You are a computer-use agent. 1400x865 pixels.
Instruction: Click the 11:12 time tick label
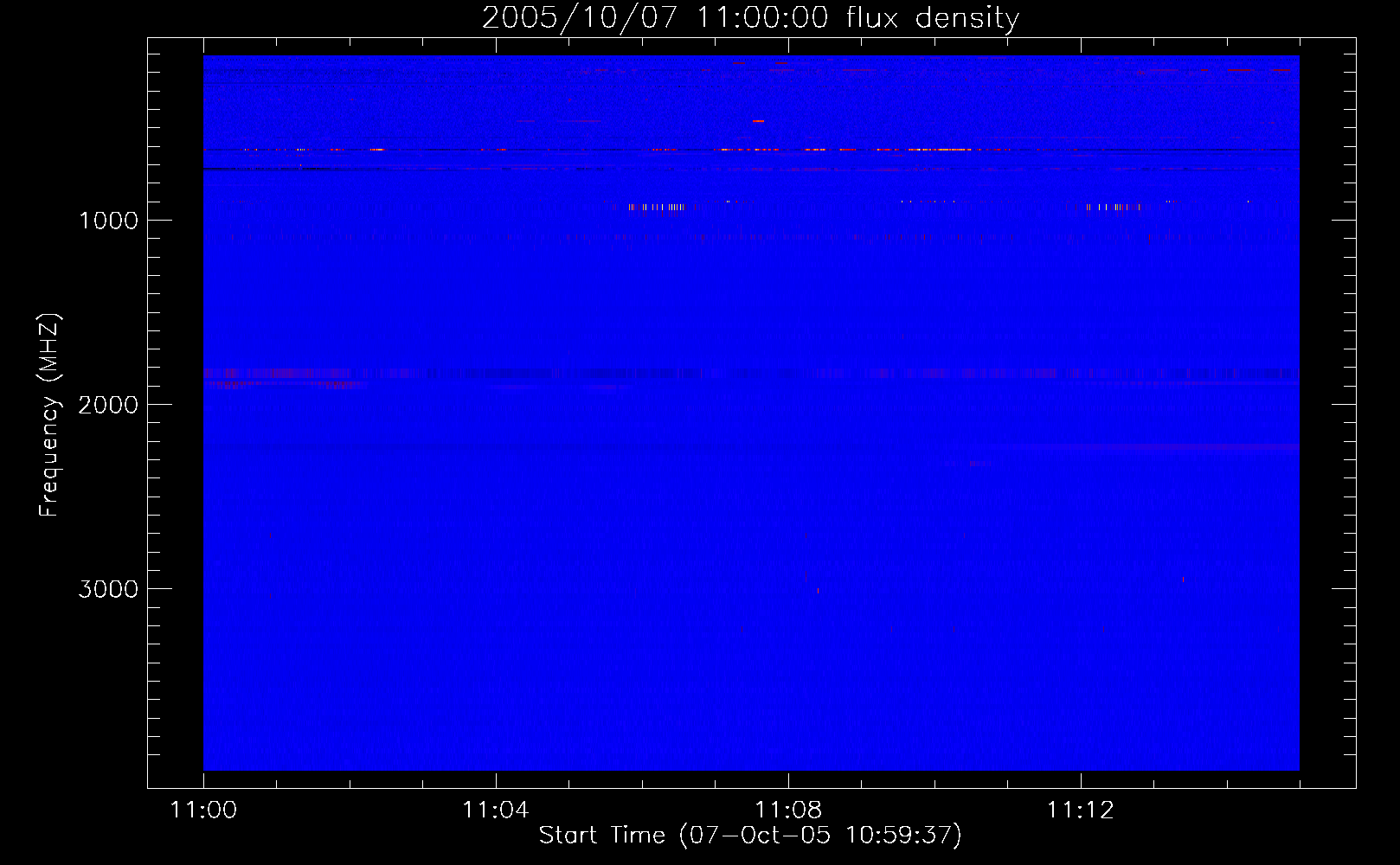(1081, 810)
